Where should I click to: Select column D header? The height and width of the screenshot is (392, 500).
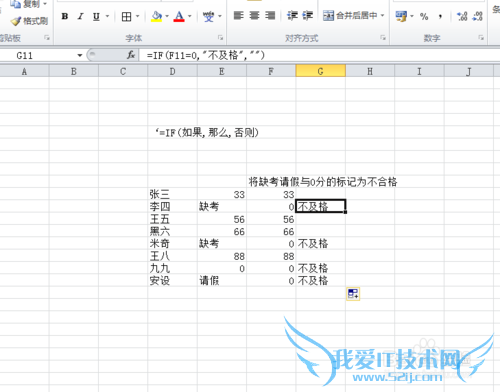point(172,71)
